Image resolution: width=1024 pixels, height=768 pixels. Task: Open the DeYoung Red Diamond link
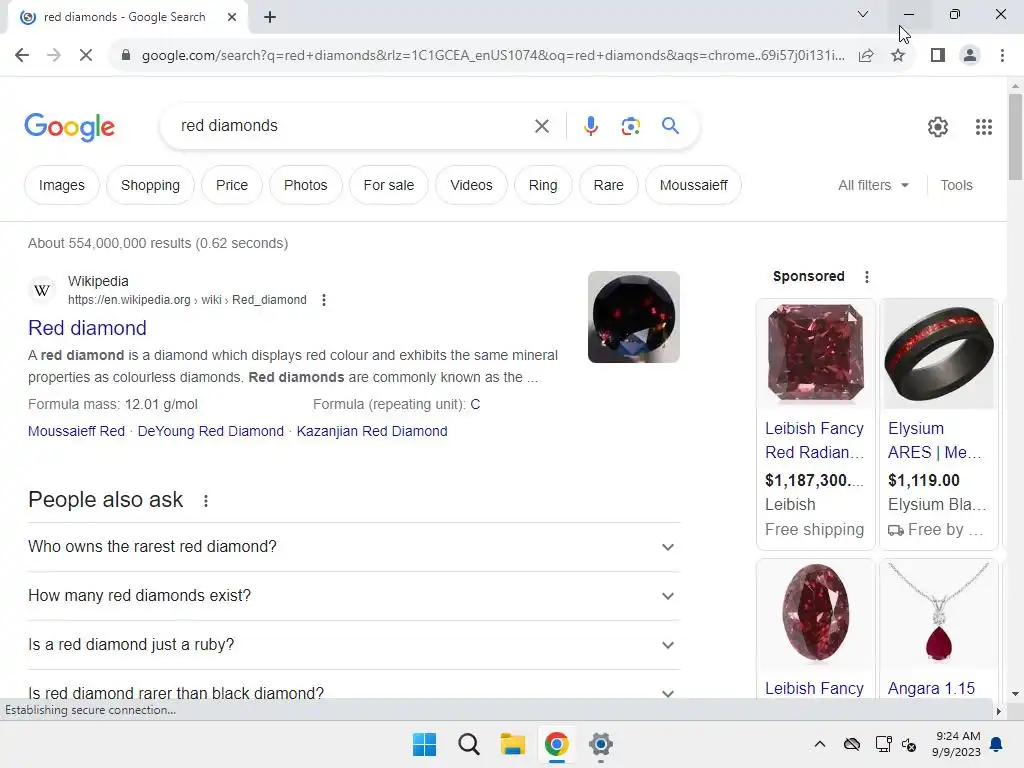(x=210, y=431)
